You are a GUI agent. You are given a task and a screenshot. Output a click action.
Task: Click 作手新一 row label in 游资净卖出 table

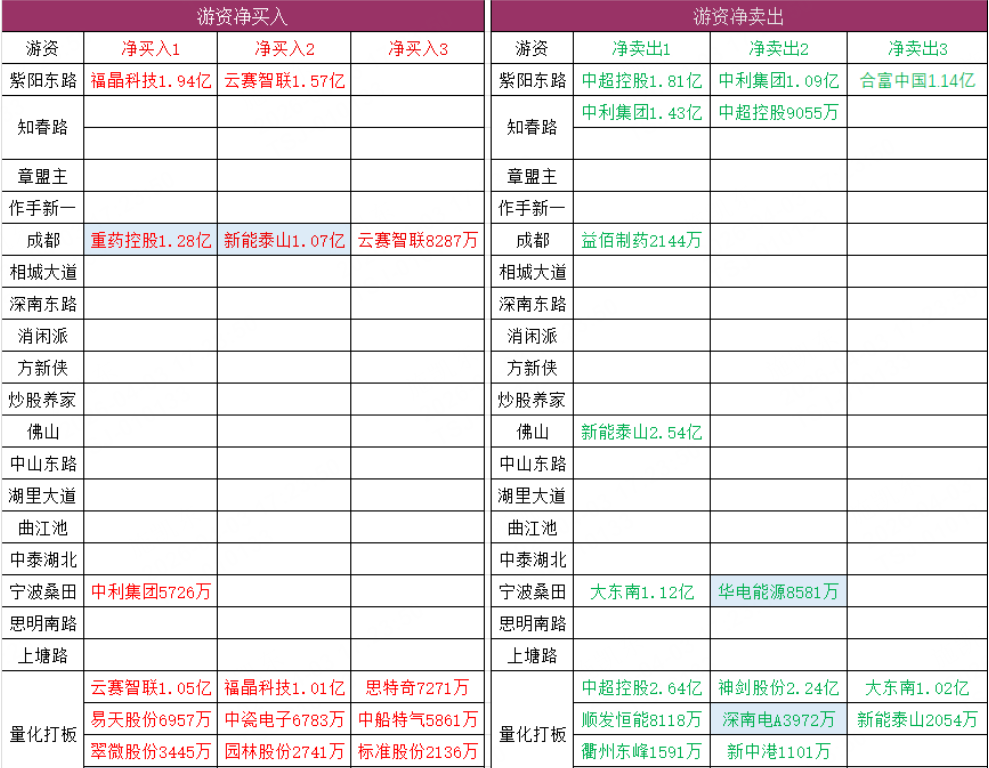click(532, 208)
